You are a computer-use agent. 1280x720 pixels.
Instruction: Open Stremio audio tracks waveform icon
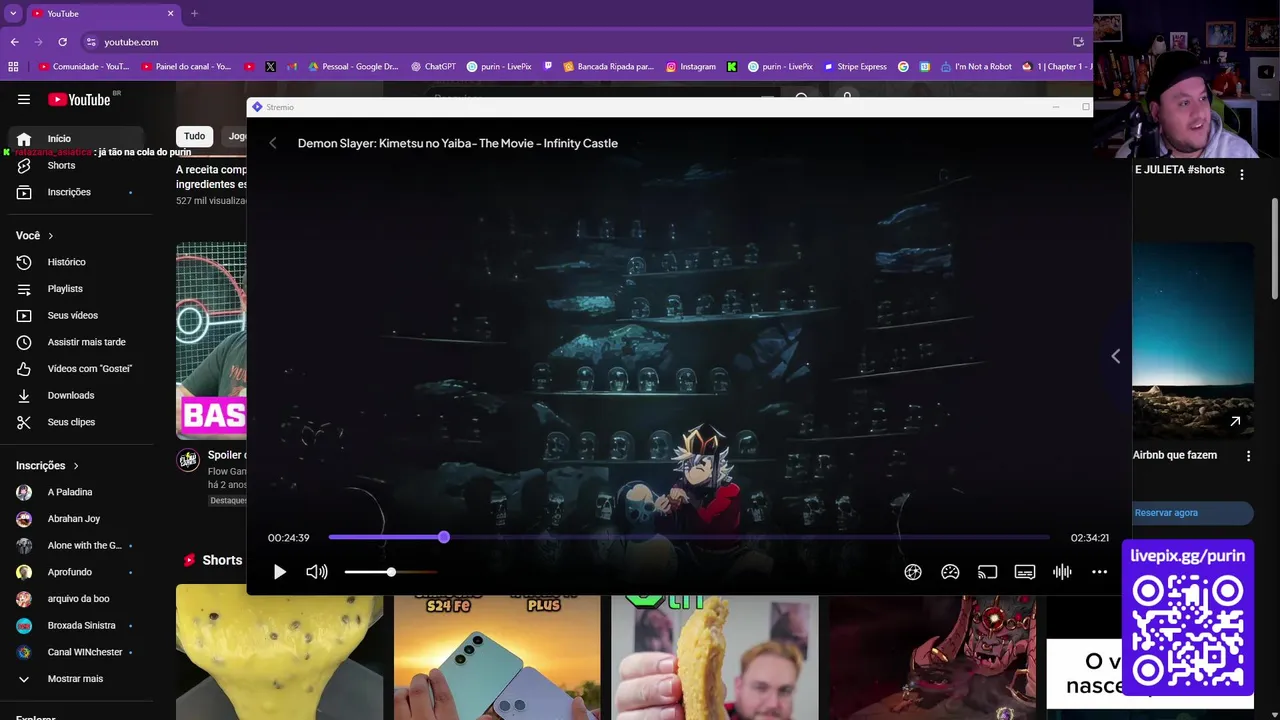click(x=1062, y=572)
